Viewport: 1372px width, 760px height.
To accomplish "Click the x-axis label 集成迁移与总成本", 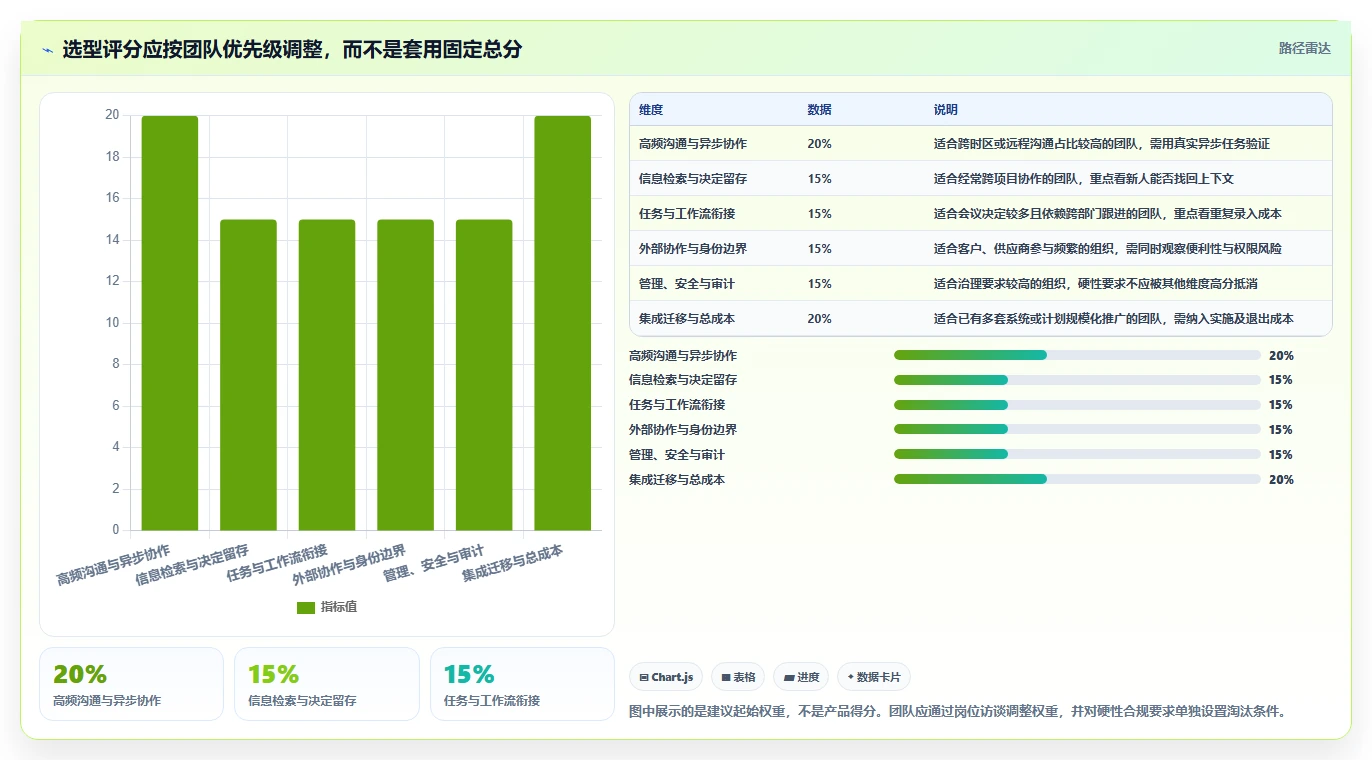I will [x=513, y=565].
